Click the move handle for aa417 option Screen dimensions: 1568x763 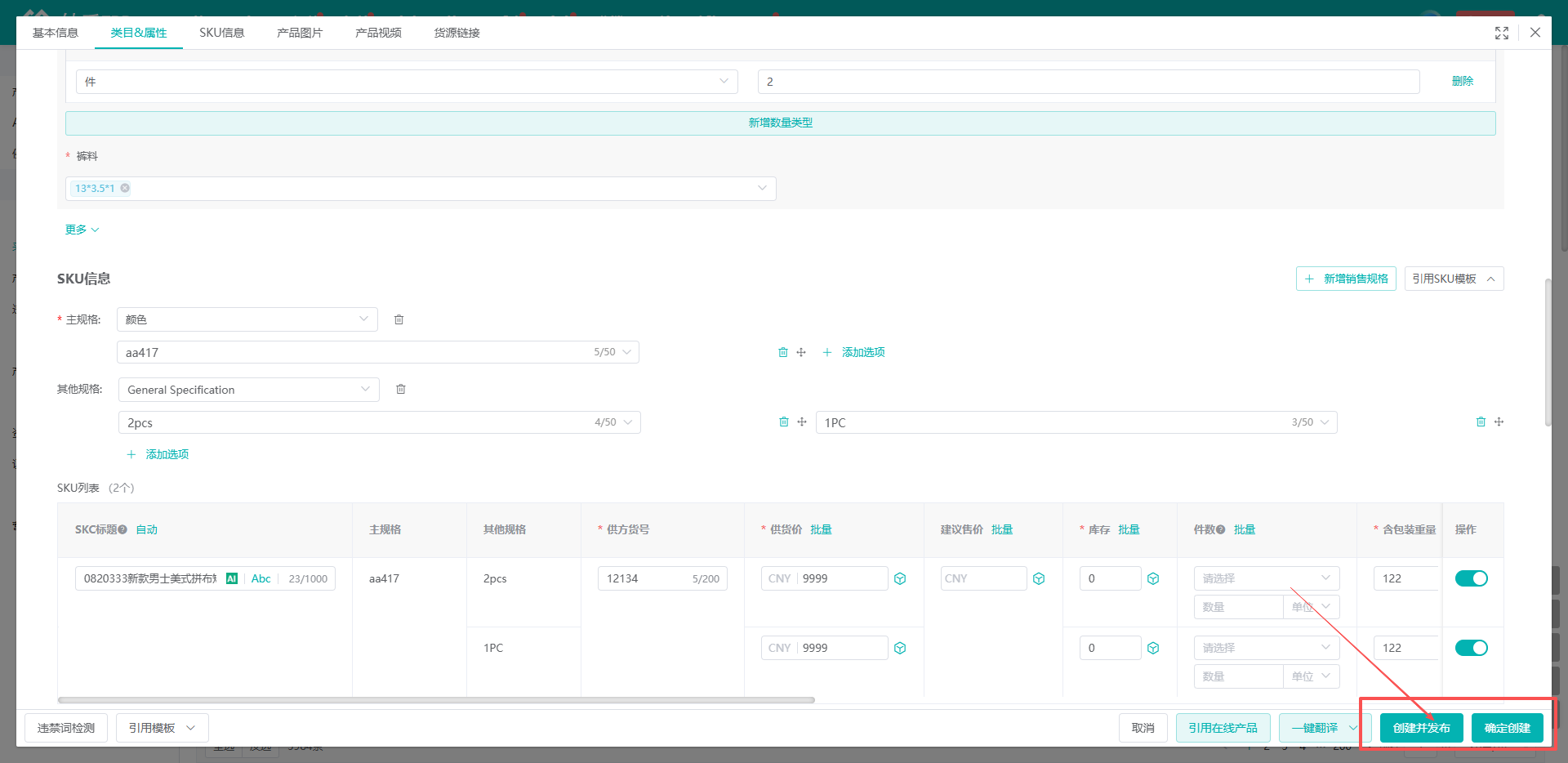pyautogui.click(x=801, y=352)
